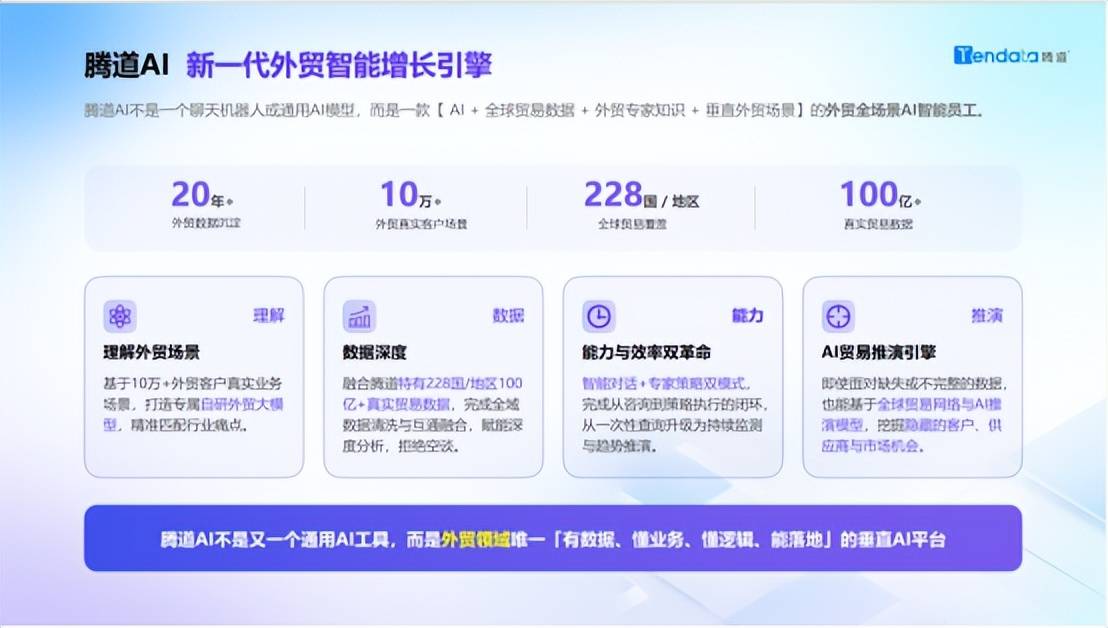Viewport: 1108px width, 628px height.
Task: Click the 10万+ statistic
Action: 411,195
